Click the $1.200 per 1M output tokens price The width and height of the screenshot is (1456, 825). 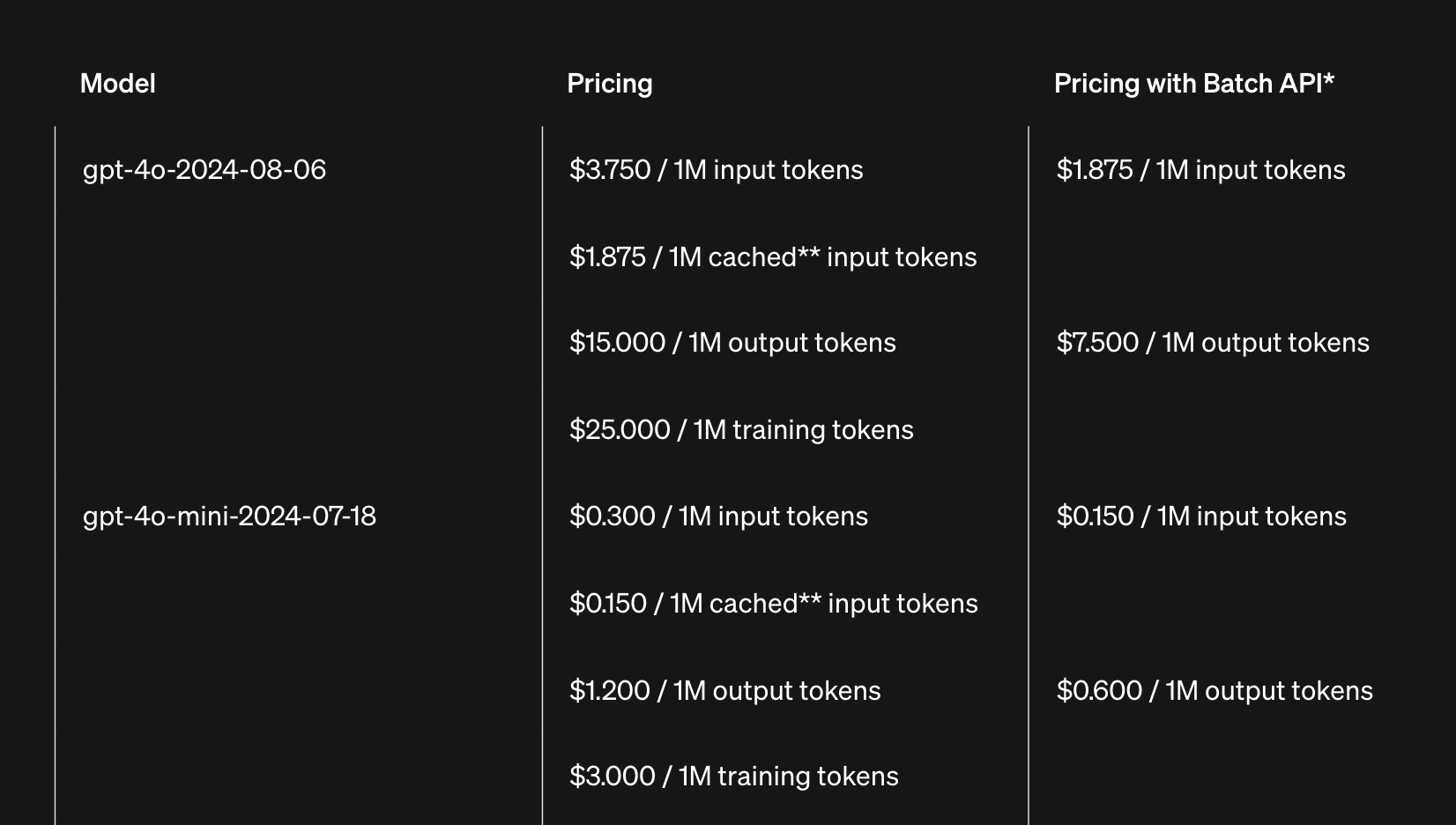coord(724,690)
